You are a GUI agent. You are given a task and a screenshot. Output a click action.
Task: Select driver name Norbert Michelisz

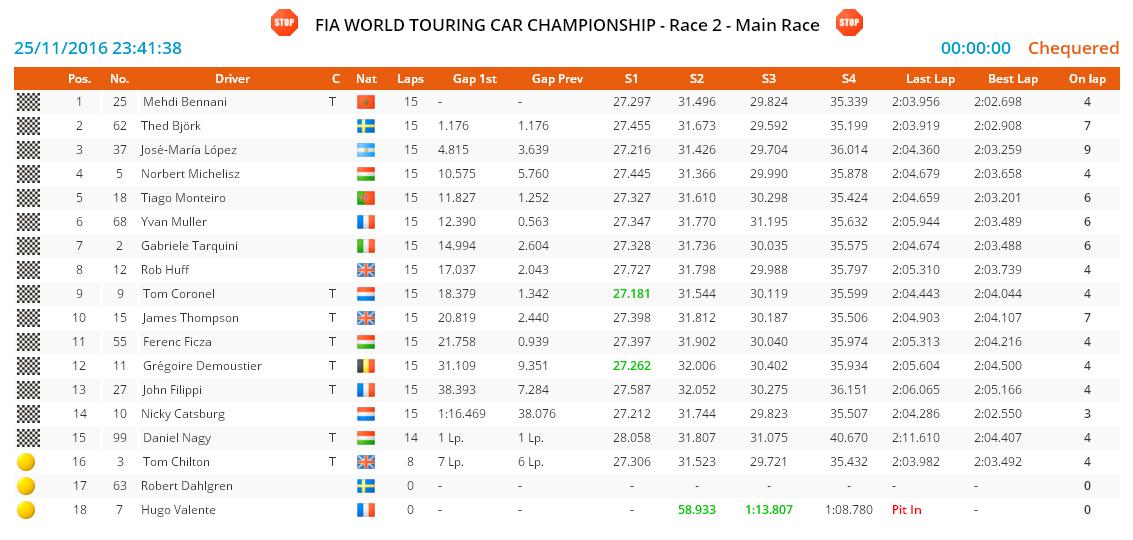coord(191,174)
